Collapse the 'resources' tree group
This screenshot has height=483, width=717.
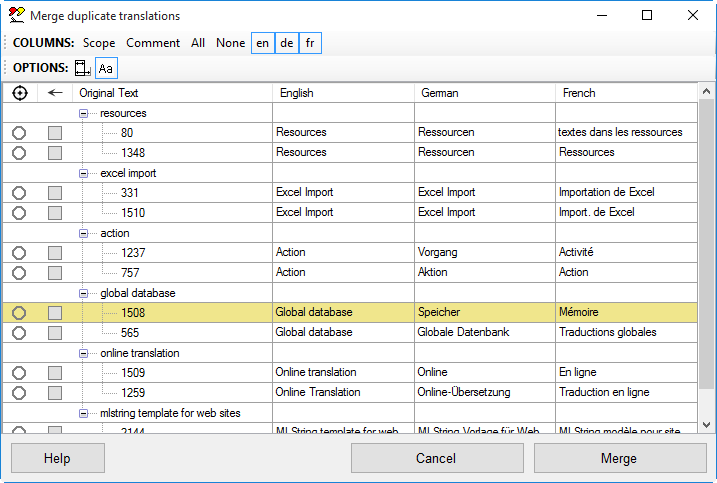pyautogui.click(x=85, y=113)
